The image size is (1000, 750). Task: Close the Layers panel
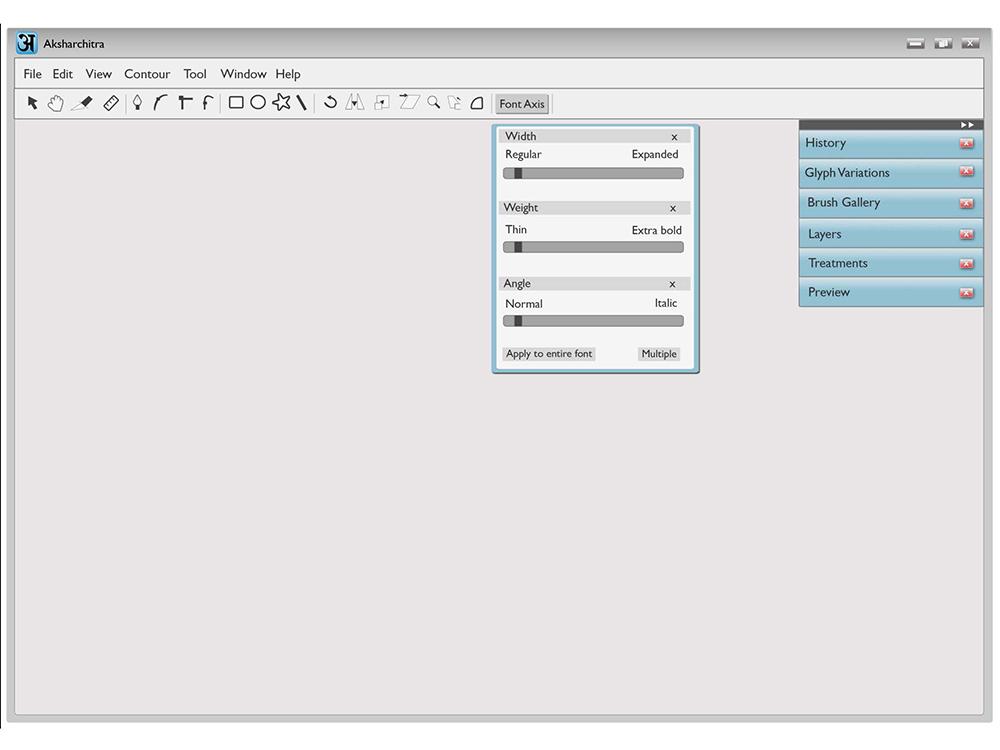[x=967, y=235]
